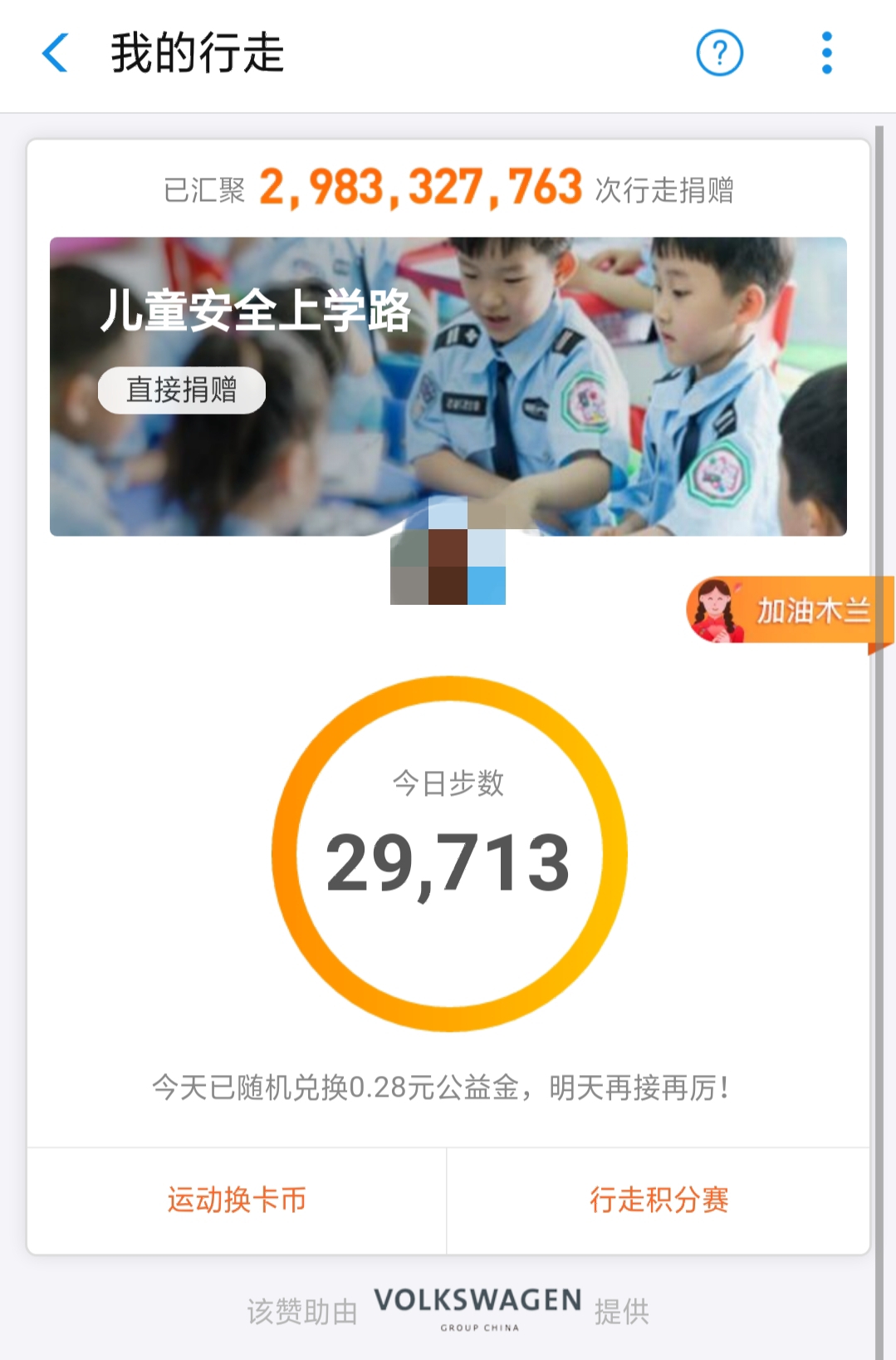The image size is (896, 1360).
Task: Open the 运动换卡币 tab
Action: (x=237, y=1200)
